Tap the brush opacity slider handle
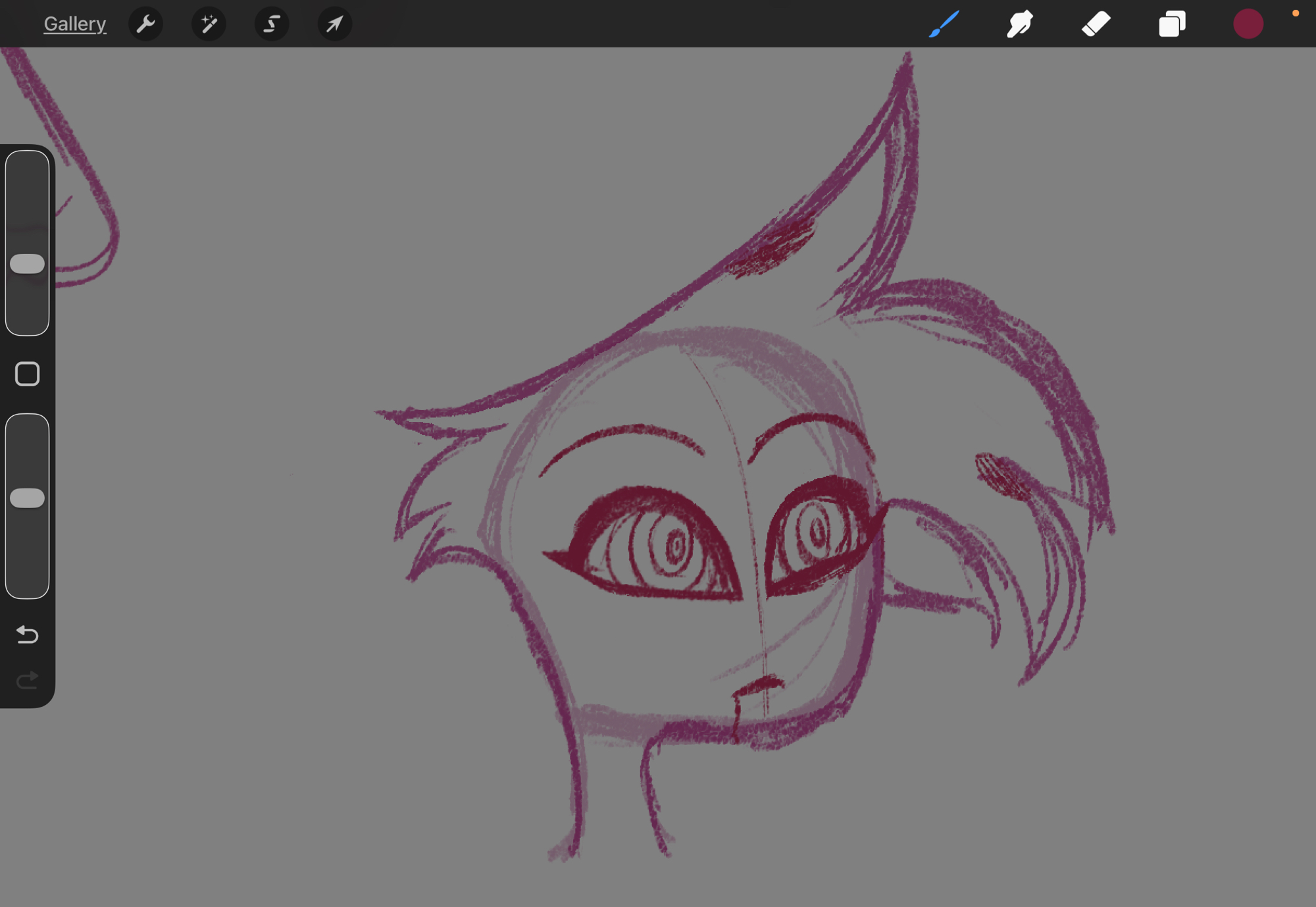The image size is (1316, 907). [27, 498]
